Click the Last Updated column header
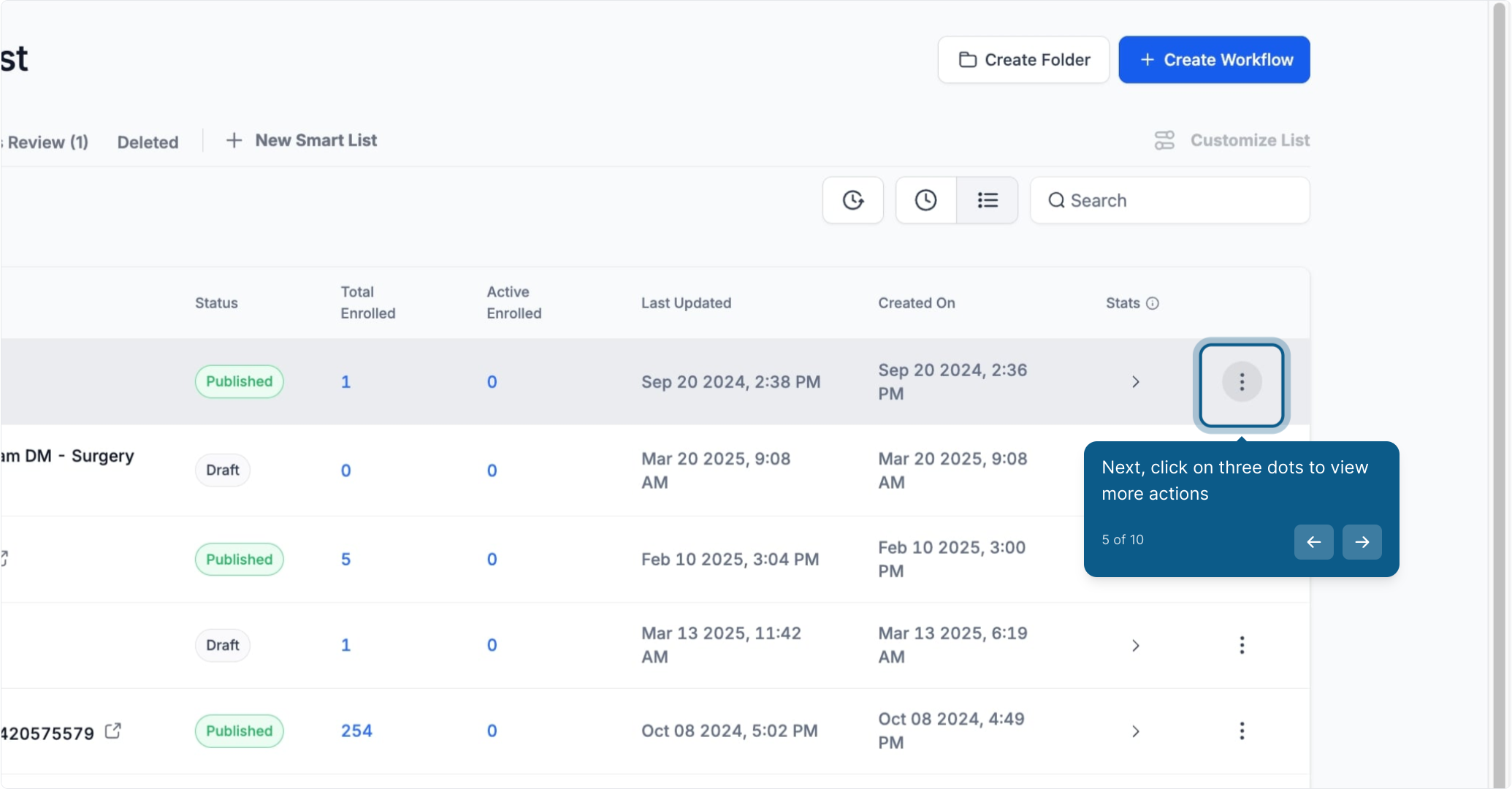1512x789 pixels. [x=686, y=303]
